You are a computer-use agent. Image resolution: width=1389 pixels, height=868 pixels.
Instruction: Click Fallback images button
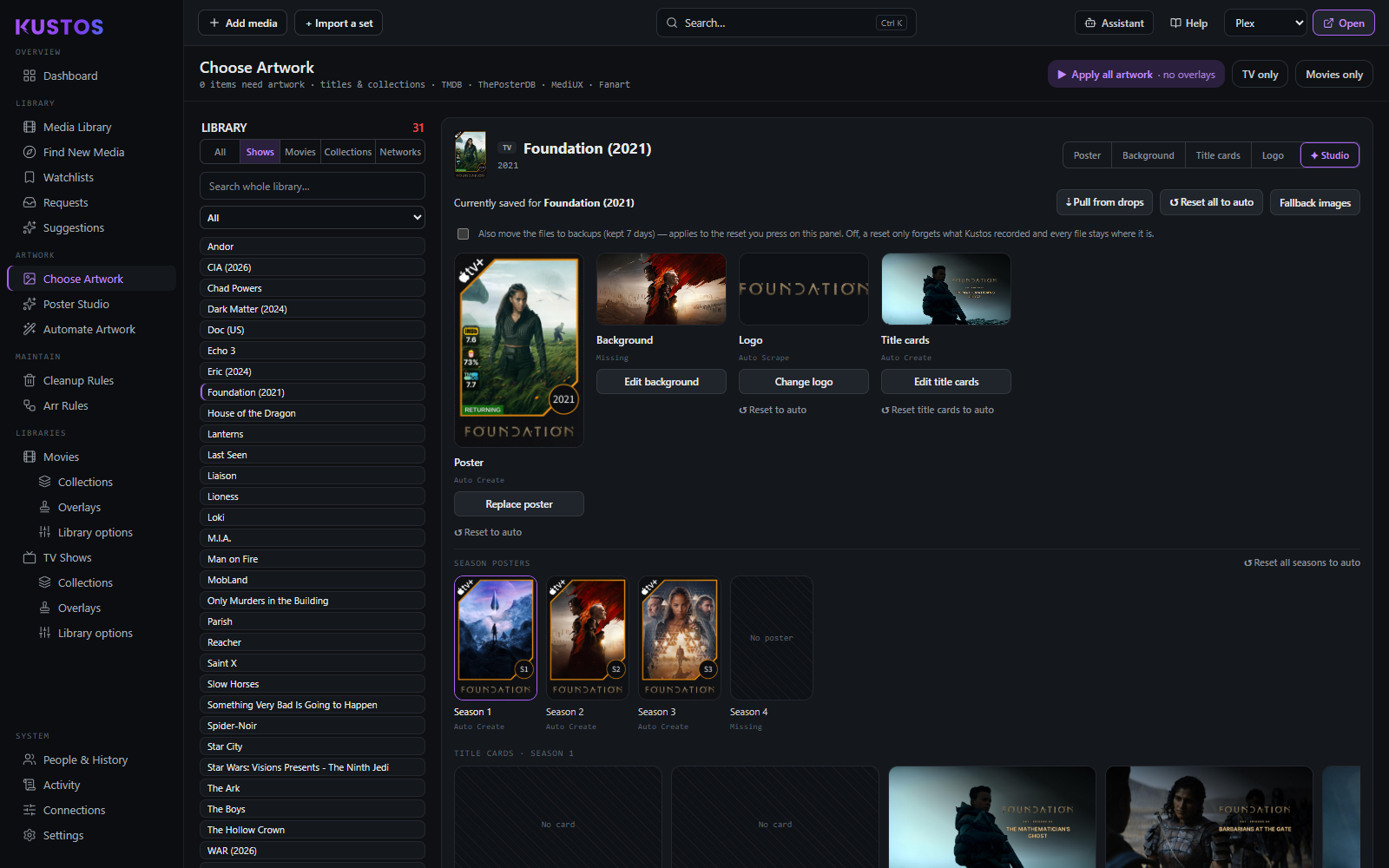point(1315,202)
